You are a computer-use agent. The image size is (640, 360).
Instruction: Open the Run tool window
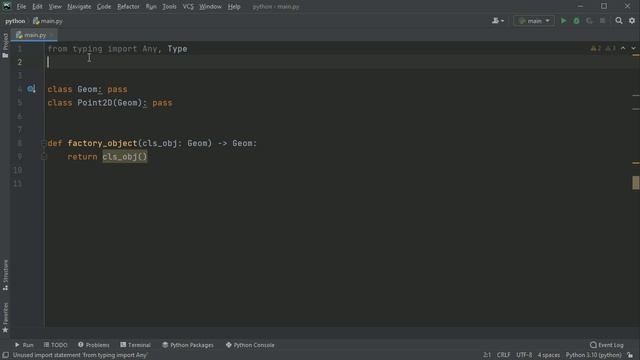[24, 345]
